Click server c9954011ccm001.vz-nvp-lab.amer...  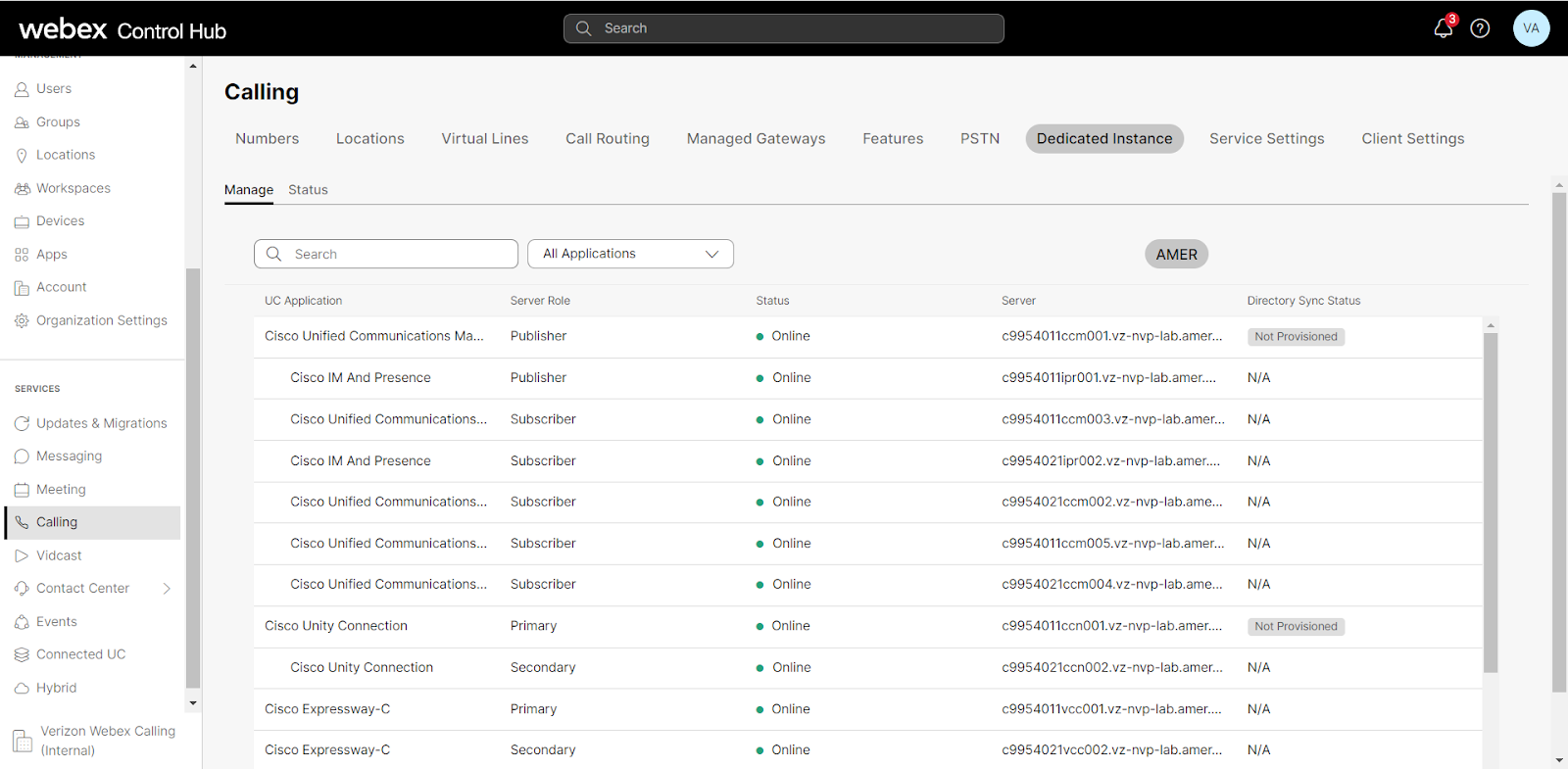(x=1111, y=336)
